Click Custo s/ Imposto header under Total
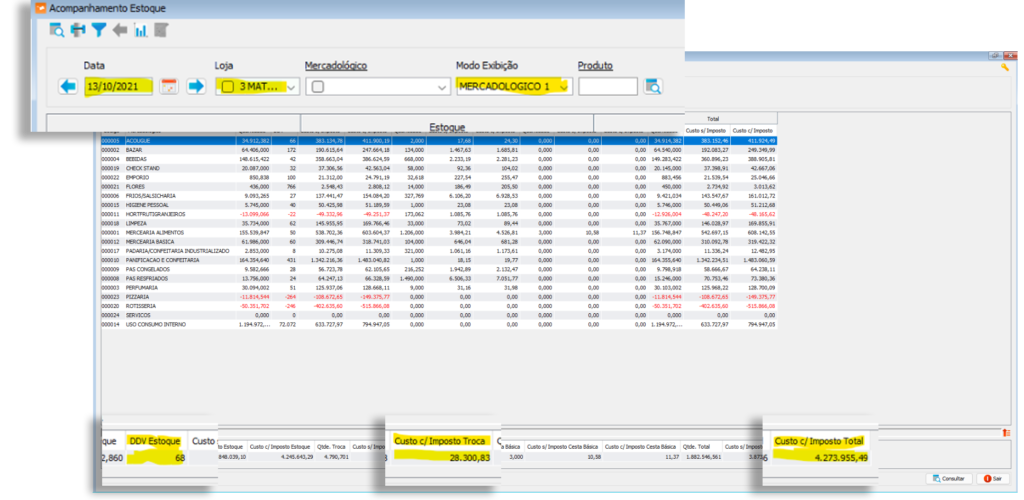Image resolution: width=1024 pixels, height=500 pixels. coord(707,131)
